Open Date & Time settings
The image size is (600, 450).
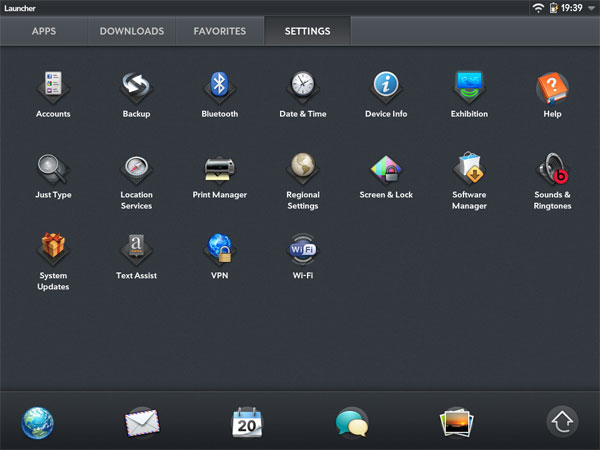point(302,87)
